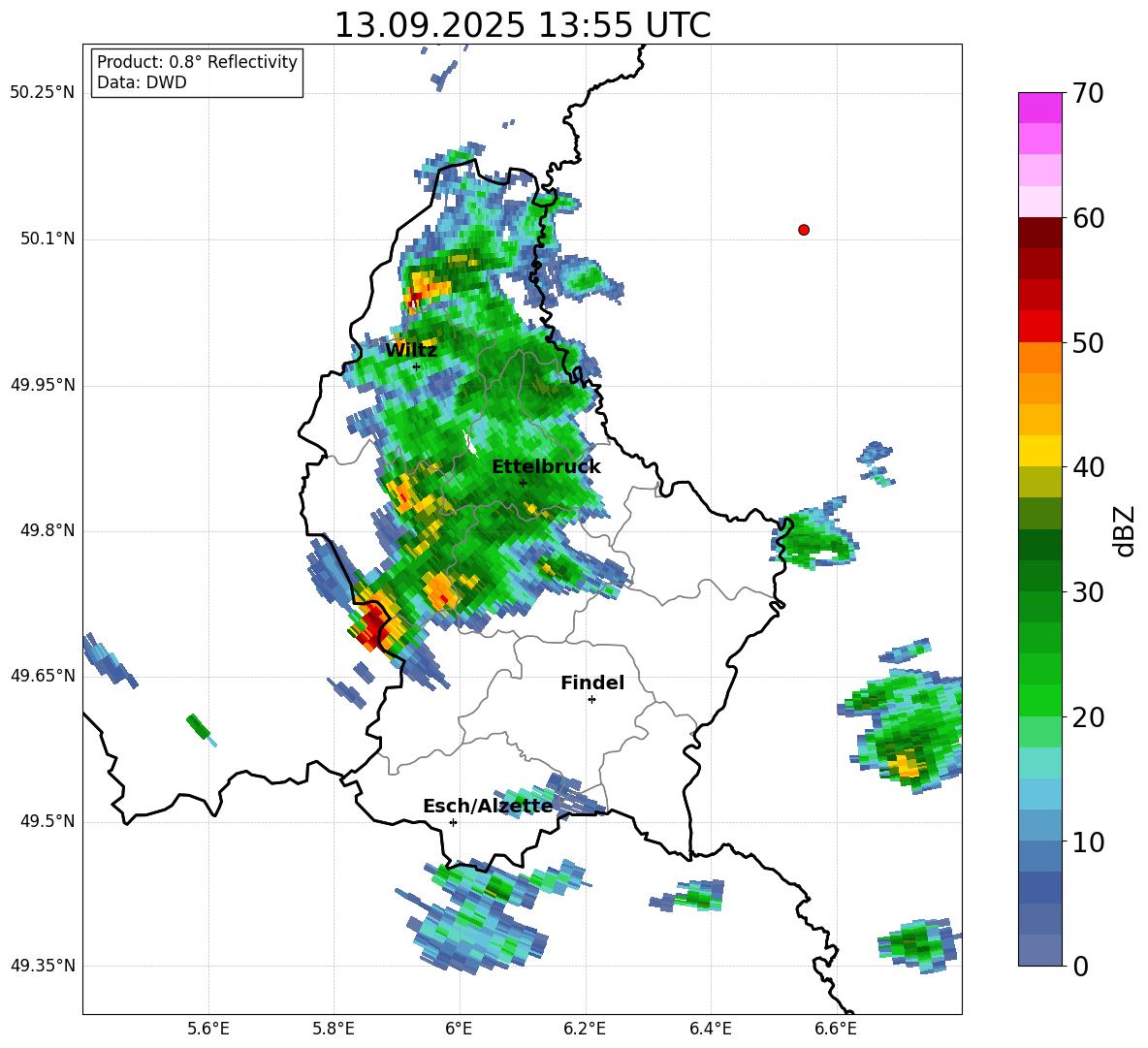Click the Wiltz station cross marker
1148x1048 pixels.
[417, 366]
